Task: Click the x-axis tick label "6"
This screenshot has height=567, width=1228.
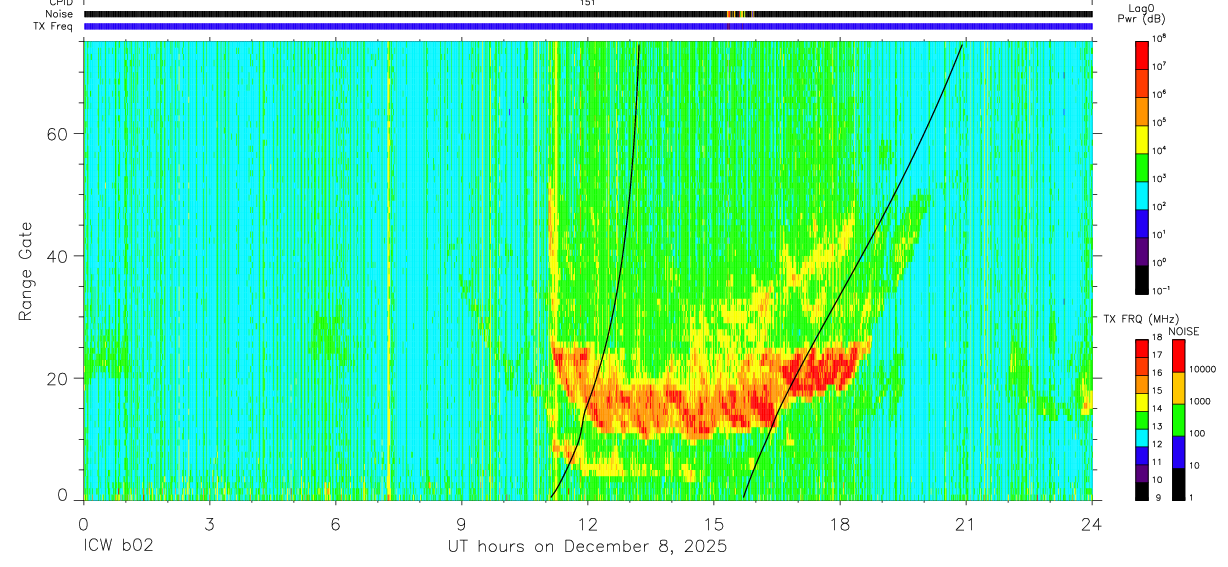Action: (335, 523)
